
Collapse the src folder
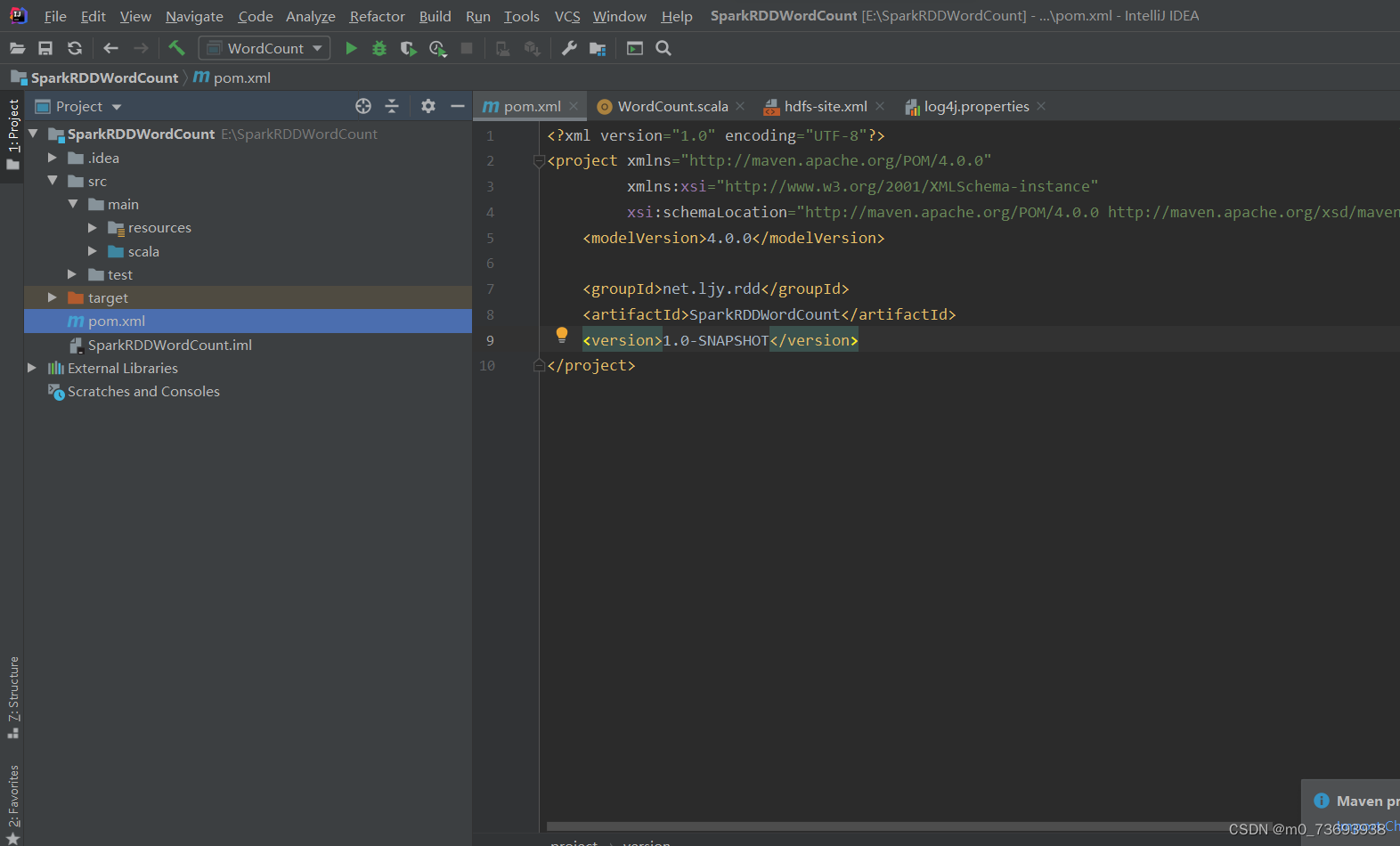coord(52,181)
